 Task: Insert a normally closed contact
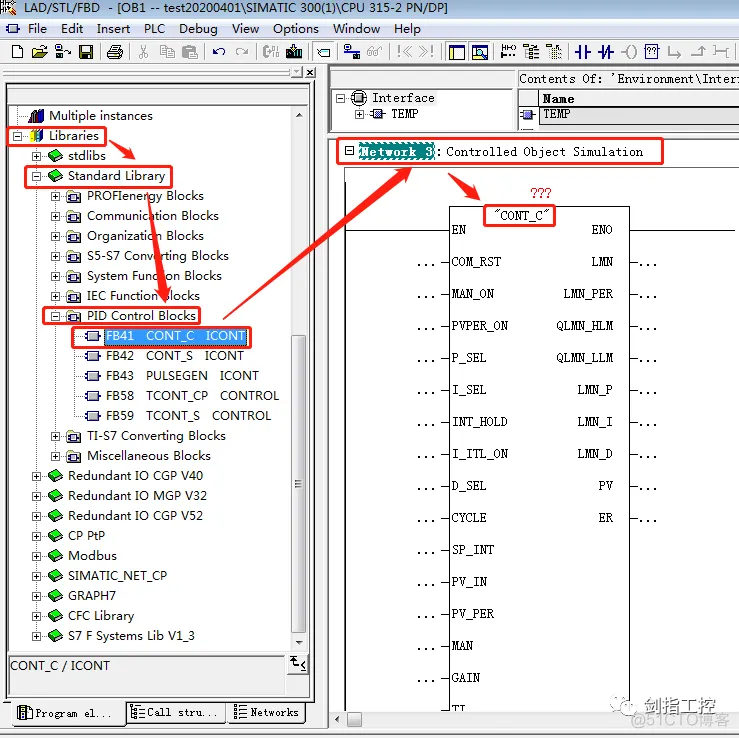(x=606, y=52)
